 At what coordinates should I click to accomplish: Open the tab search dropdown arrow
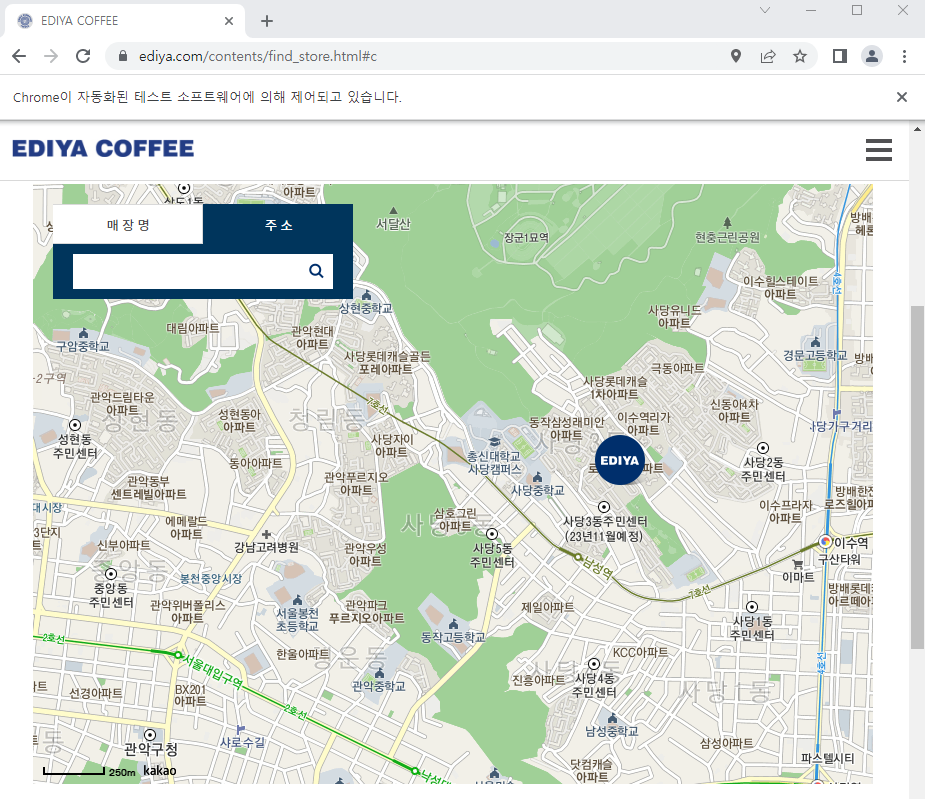[765, 10]
